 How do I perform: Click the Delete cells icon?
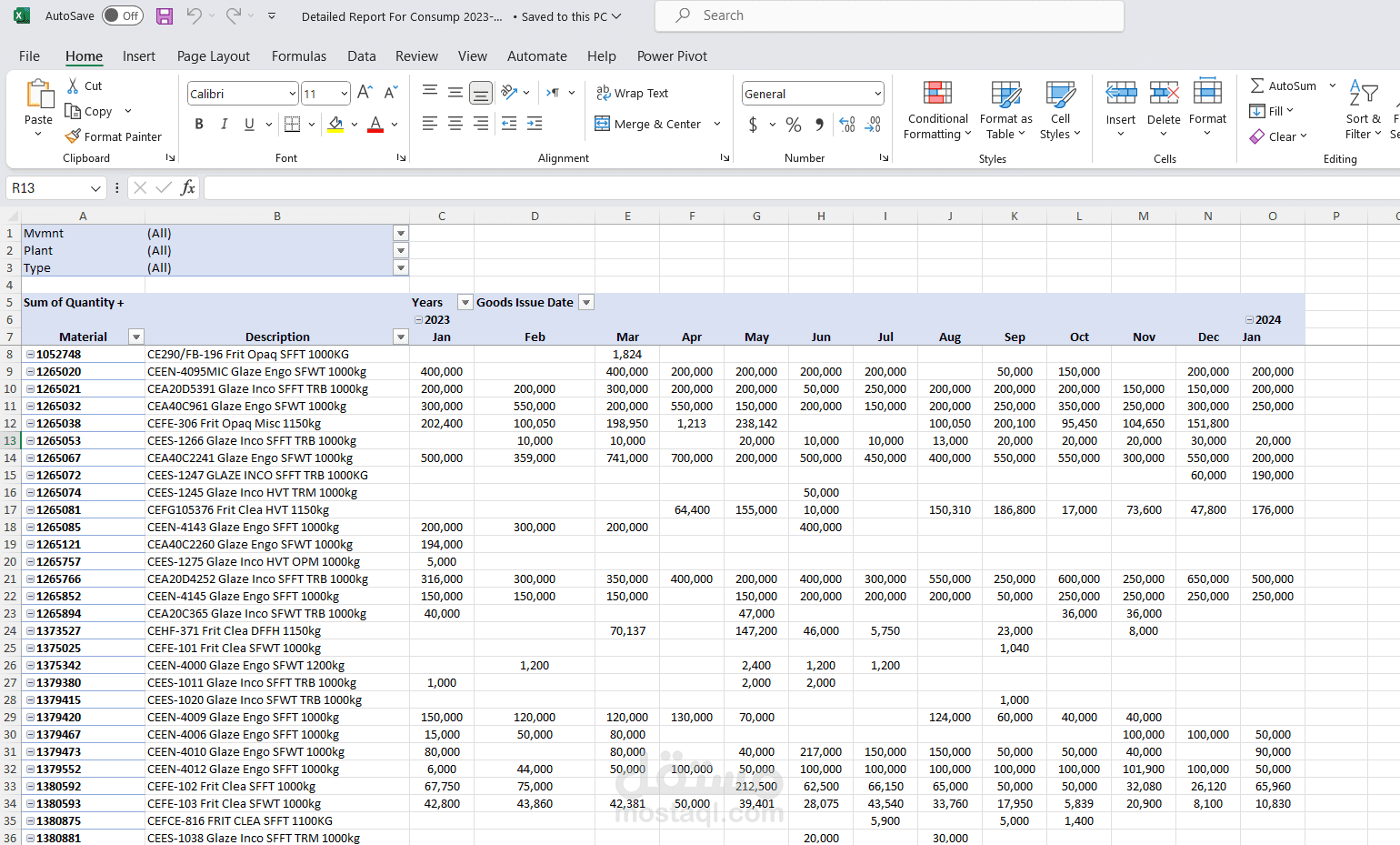coord(1164,93)
